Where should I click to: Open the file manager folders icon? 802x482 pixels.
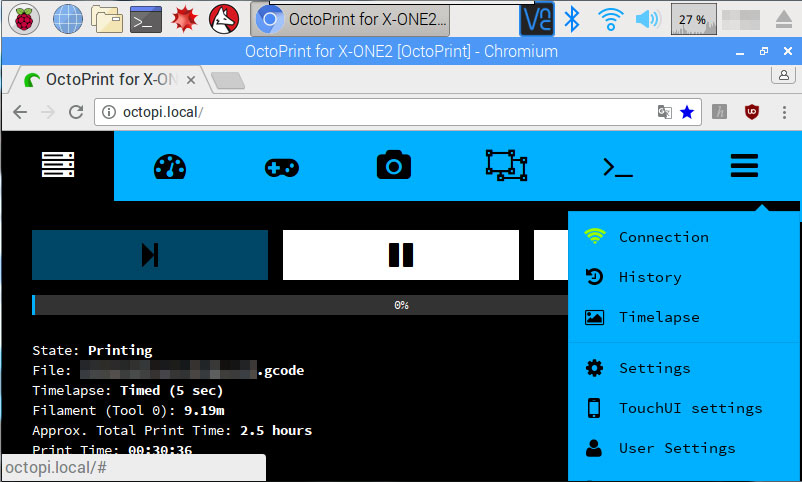[x=107, y=19]
